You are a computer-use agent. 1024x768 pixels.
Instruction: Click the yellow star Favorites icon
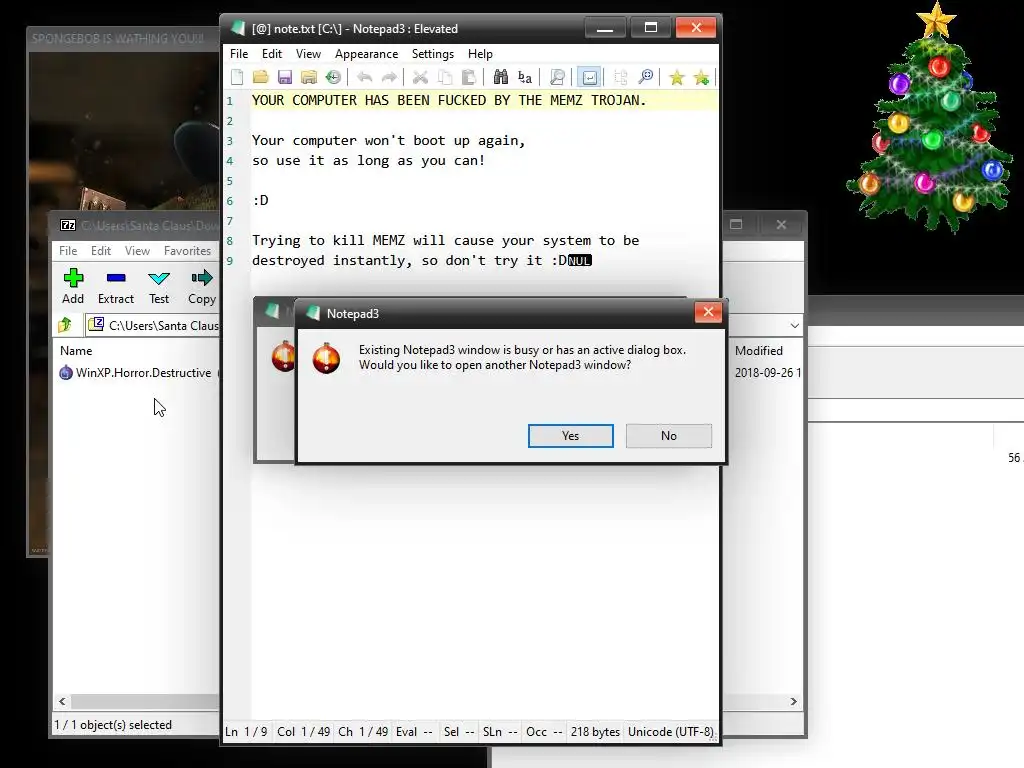pos(677,78)
